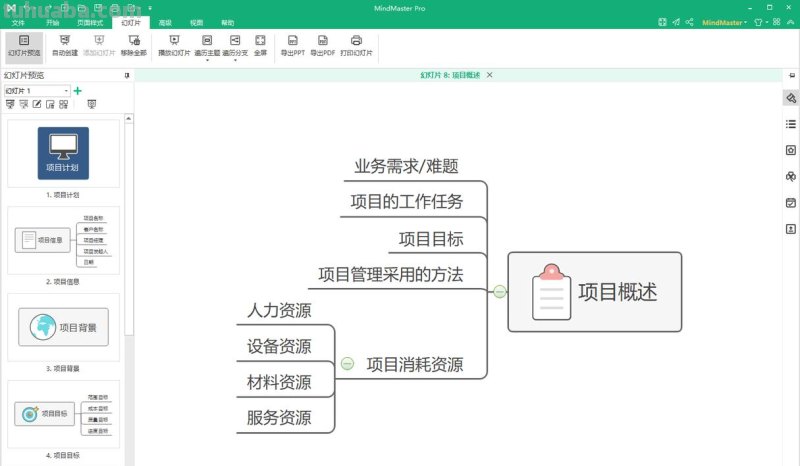Click 导出PPT export button
Viewport: 800px width, 466px height.
click(x=292, y=45)
